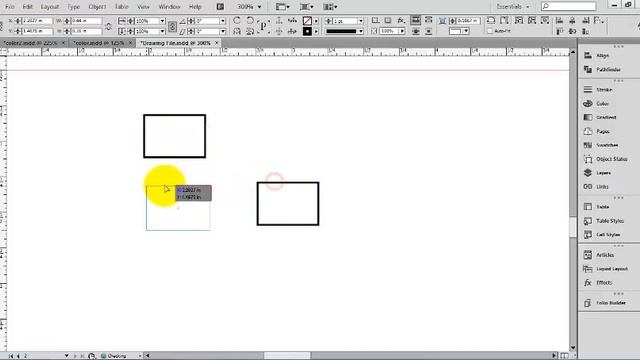Open the Align panel
Image resolution: width=640 pixels, height=360 pixels.
(597, 56)
